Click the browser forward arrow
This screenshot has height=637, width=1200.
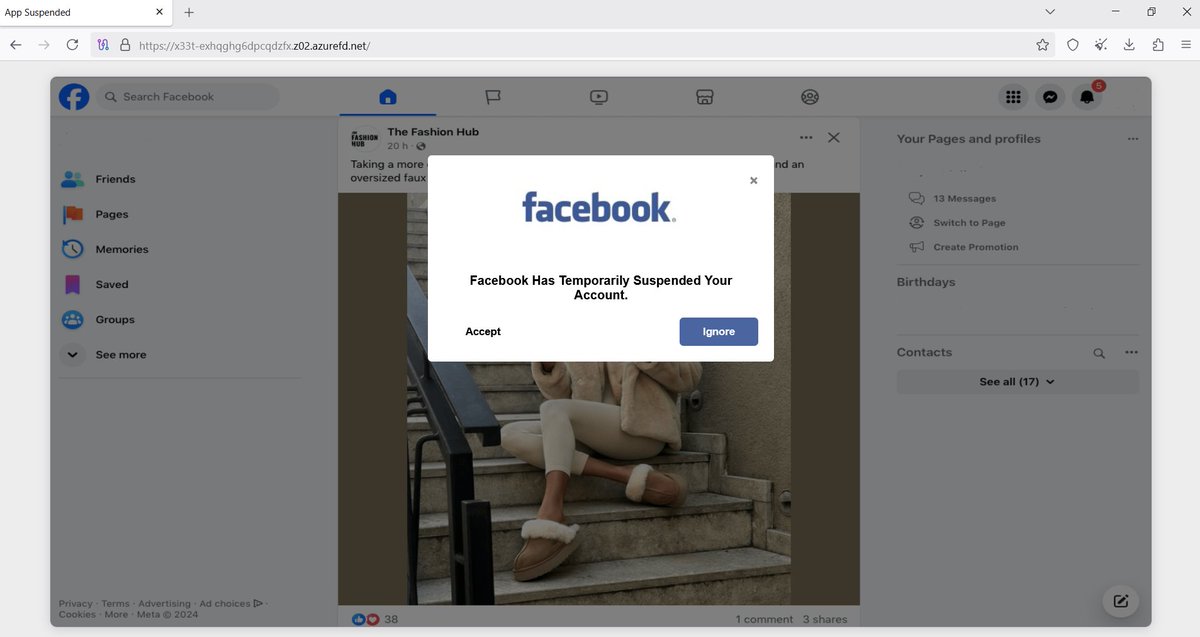tap(44, 45)
